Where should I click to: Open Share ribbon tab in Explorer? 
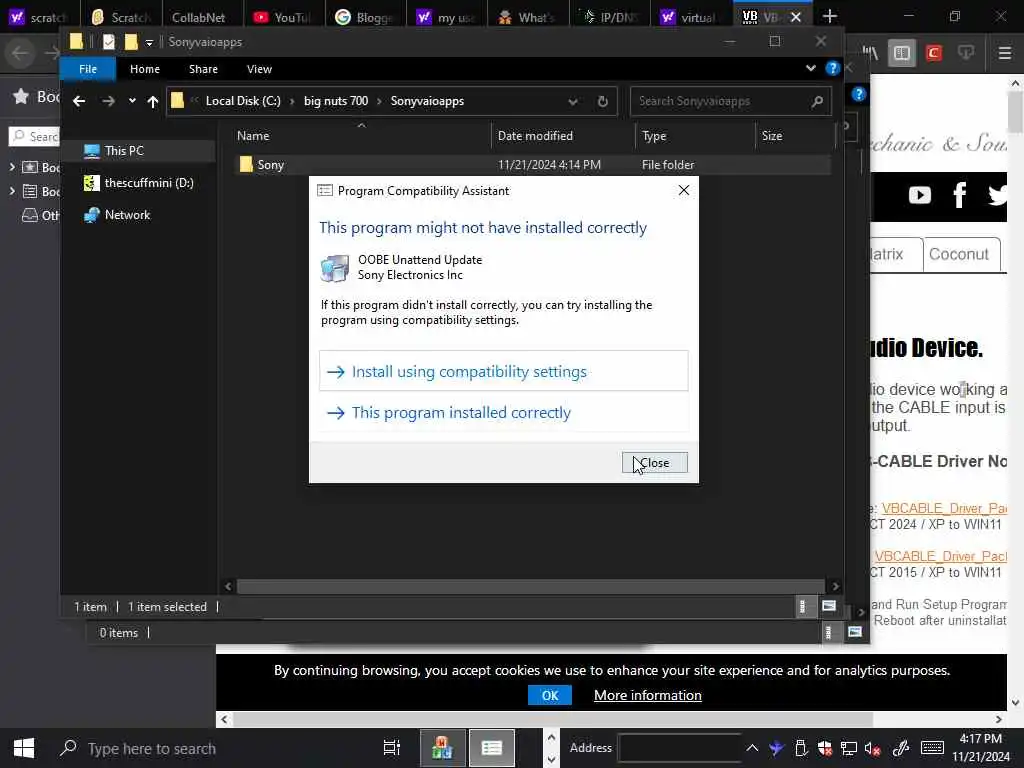point(203,69)
